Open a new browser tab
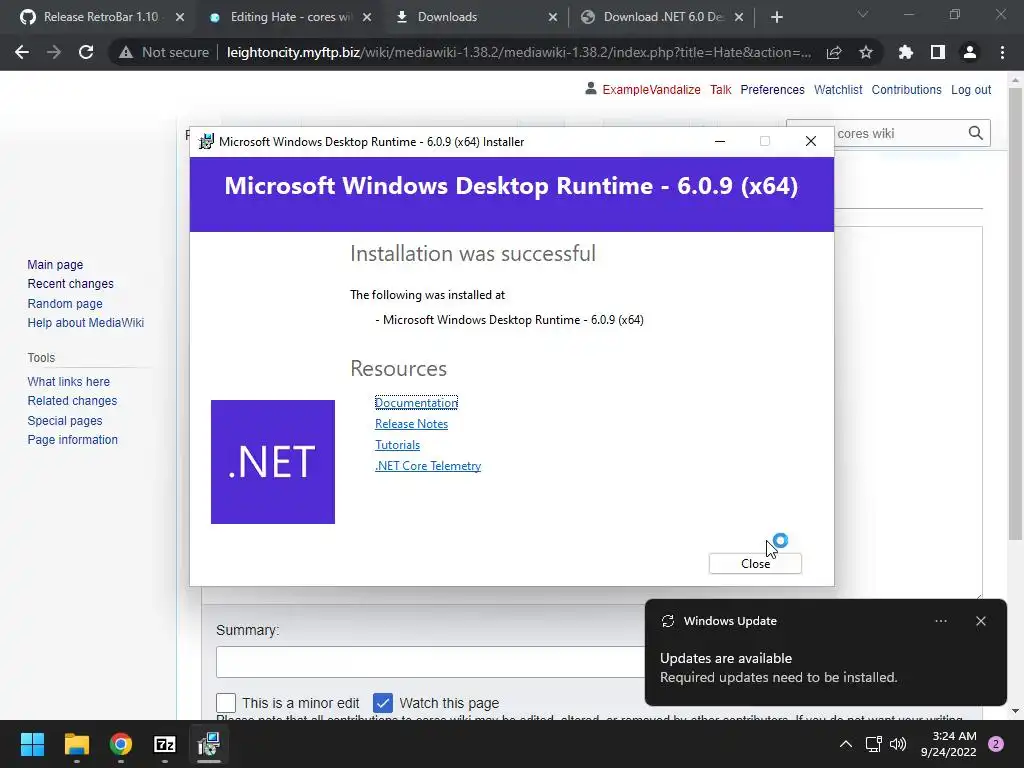 coord(776,17)
